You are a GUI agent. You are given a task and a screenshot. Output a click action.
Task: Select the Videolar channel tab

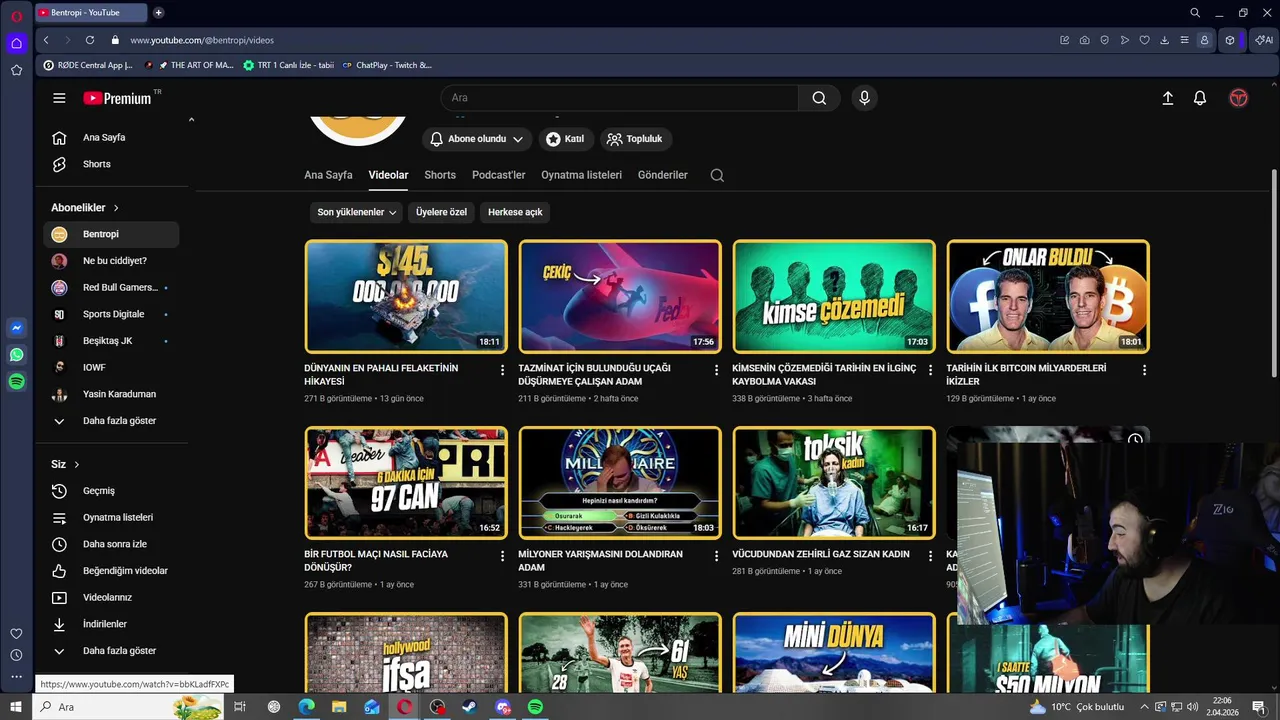tap(388, 175)
